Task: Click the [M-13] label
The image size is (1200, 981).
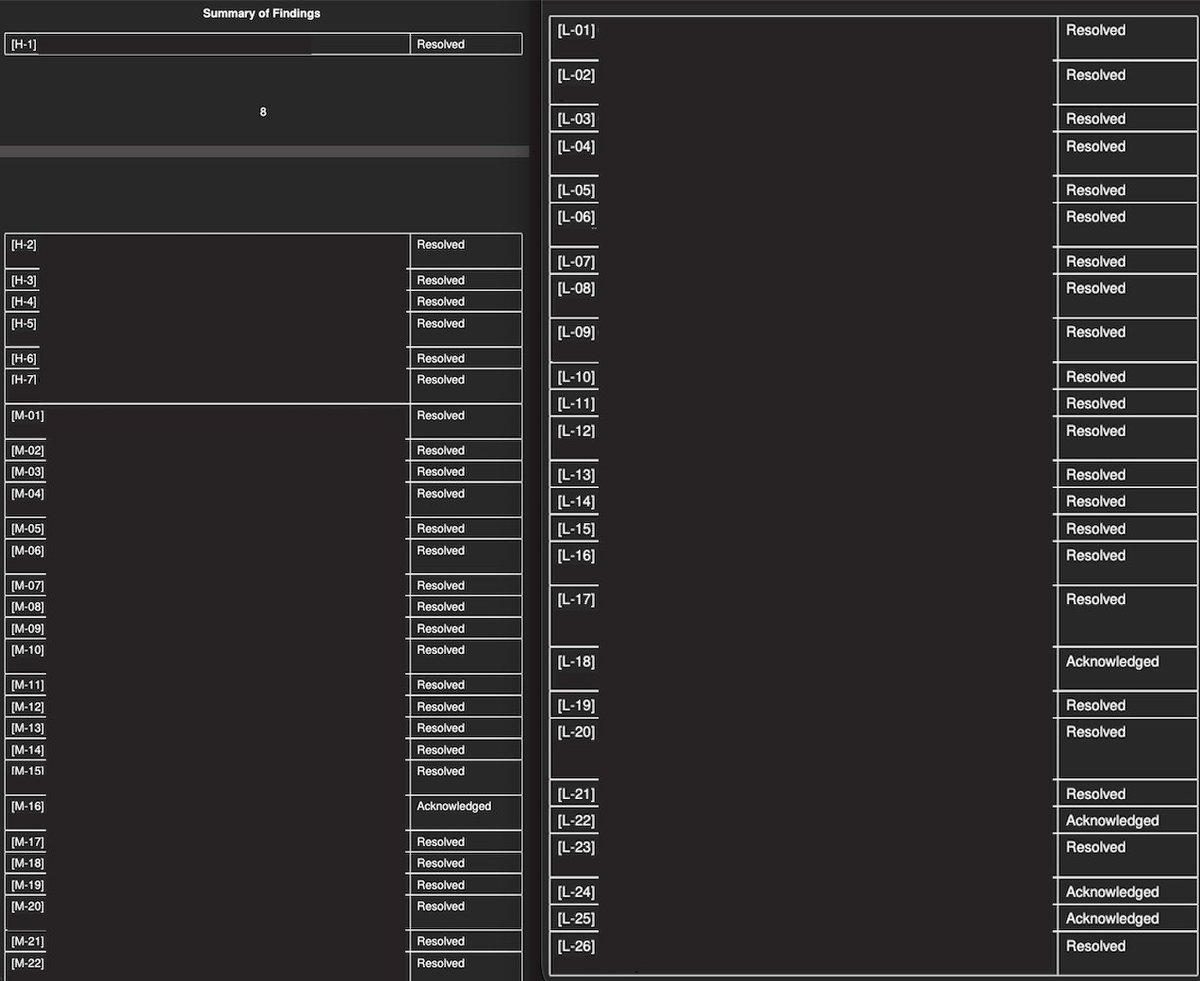Action: [27, 728]
